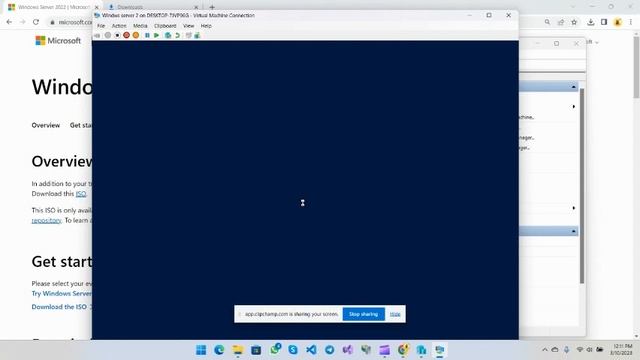640x360 pixels.
Task: Click the Wi-Fi tray icon
Action: 580,350
